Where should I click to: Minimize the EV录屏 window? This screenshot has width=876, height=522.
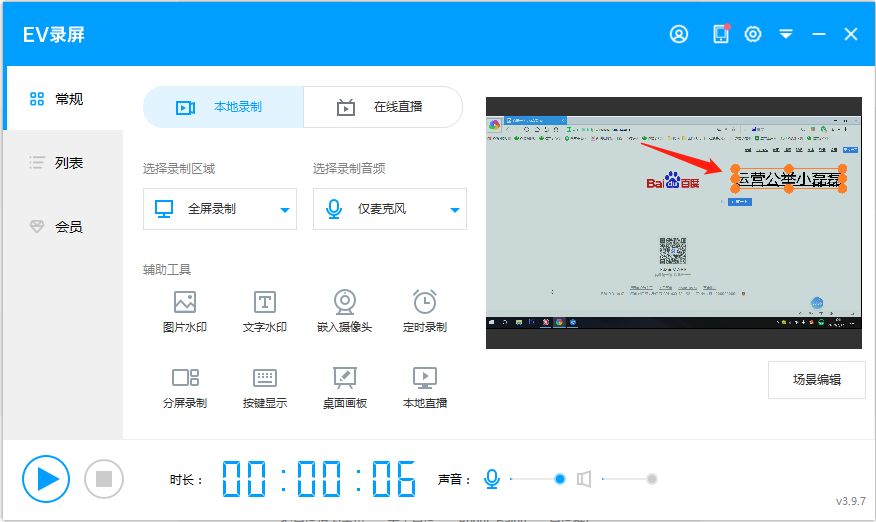818,34
